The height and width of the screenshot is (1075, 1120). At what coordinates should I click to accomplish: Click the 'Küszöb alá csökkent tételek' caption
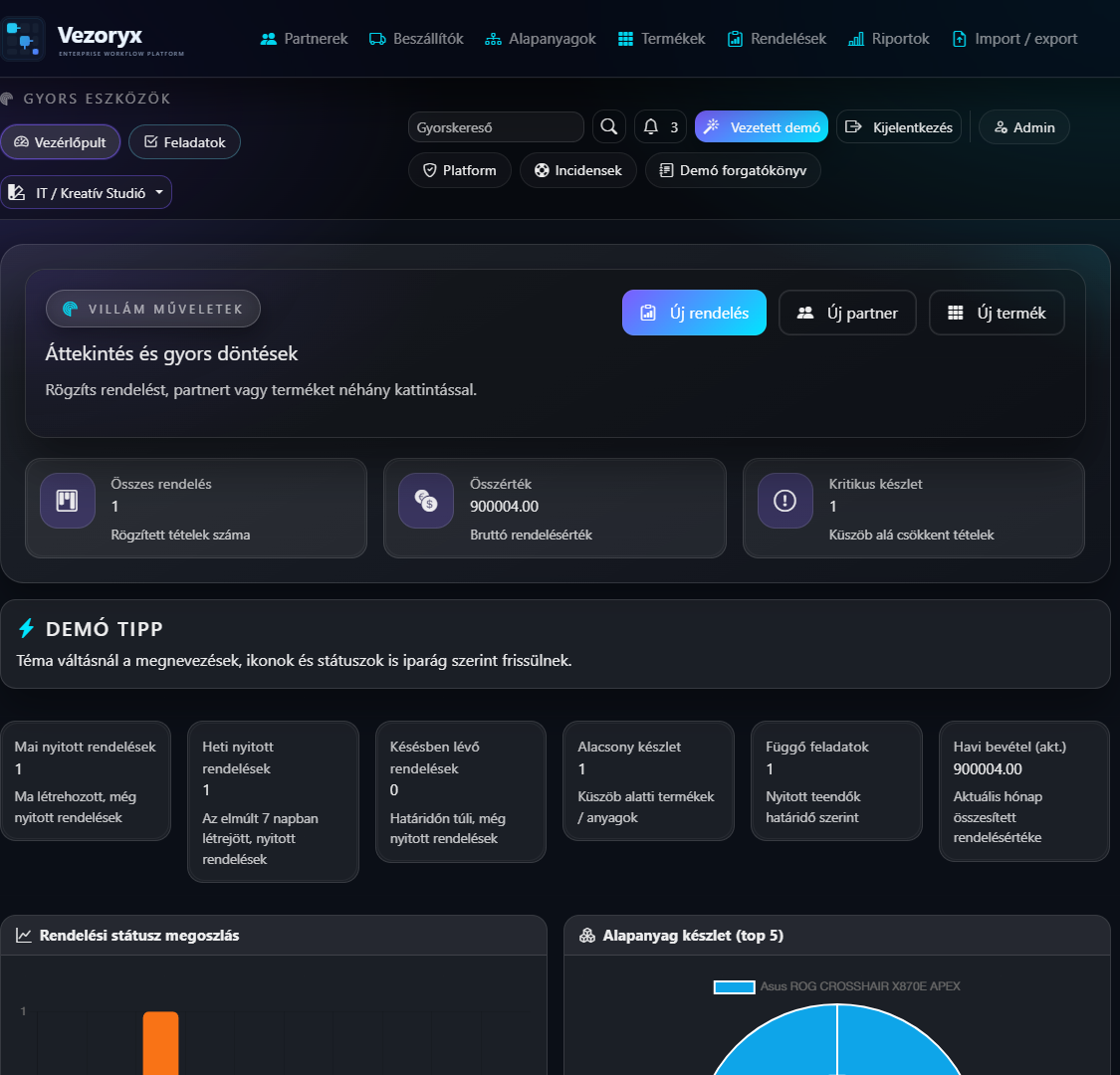click(x=911, y=535)
